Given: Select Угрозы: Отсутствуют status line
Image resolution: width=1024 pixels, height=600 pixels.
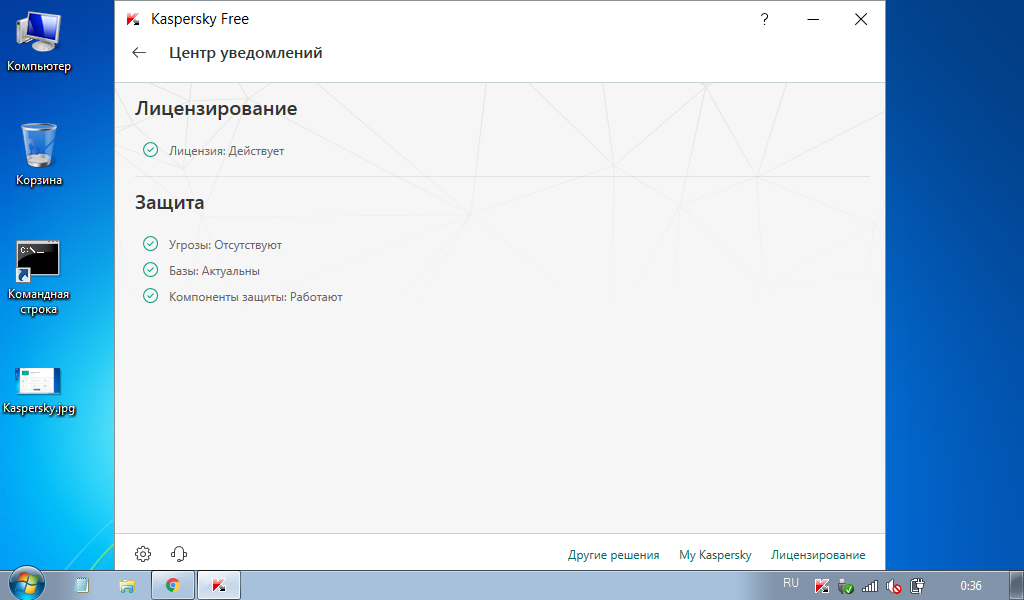Looking at the screenshot, I should (x=225, y=245).
